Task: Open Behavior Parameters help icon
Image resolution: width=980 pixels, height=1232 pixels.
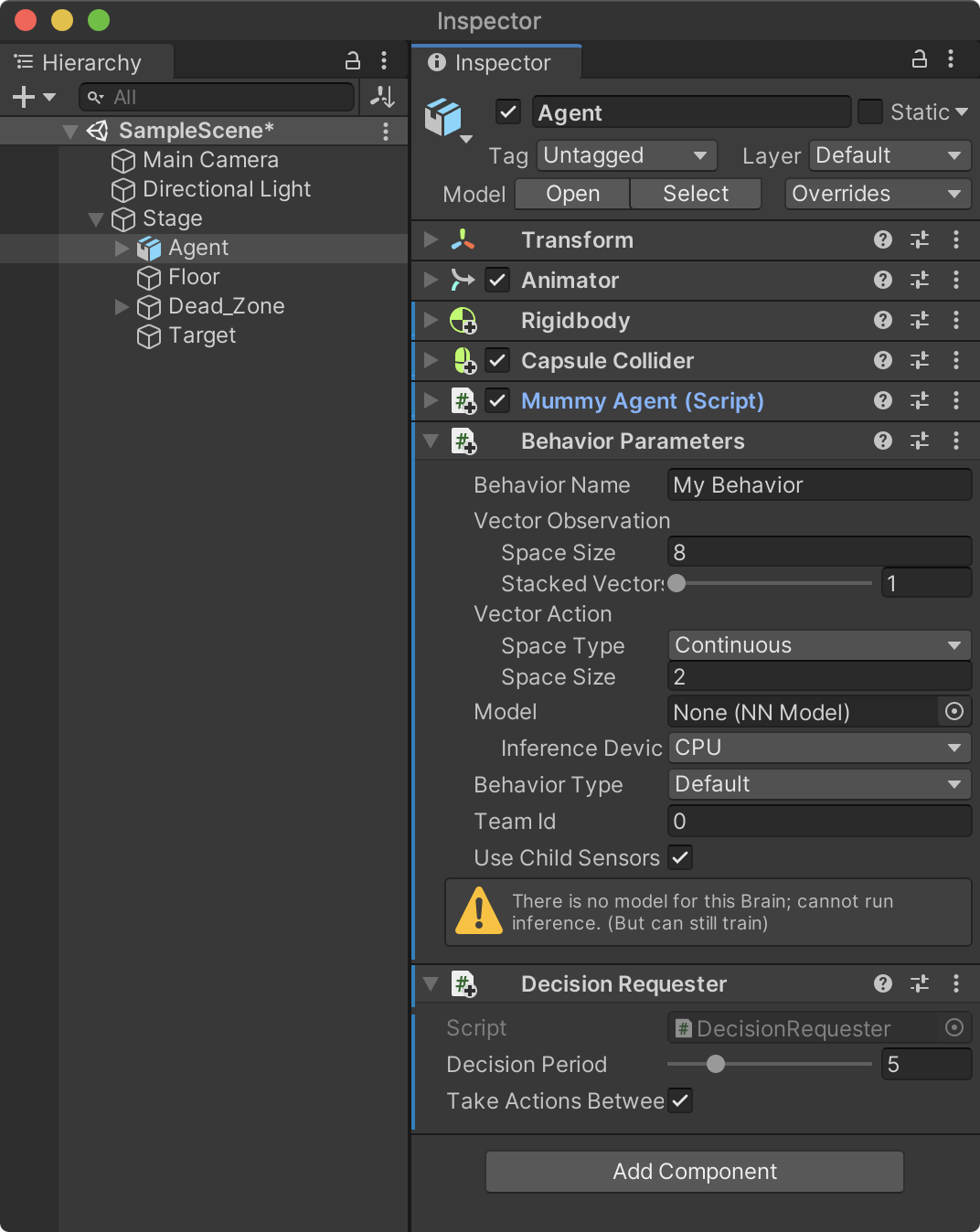Action: point(883,441)
